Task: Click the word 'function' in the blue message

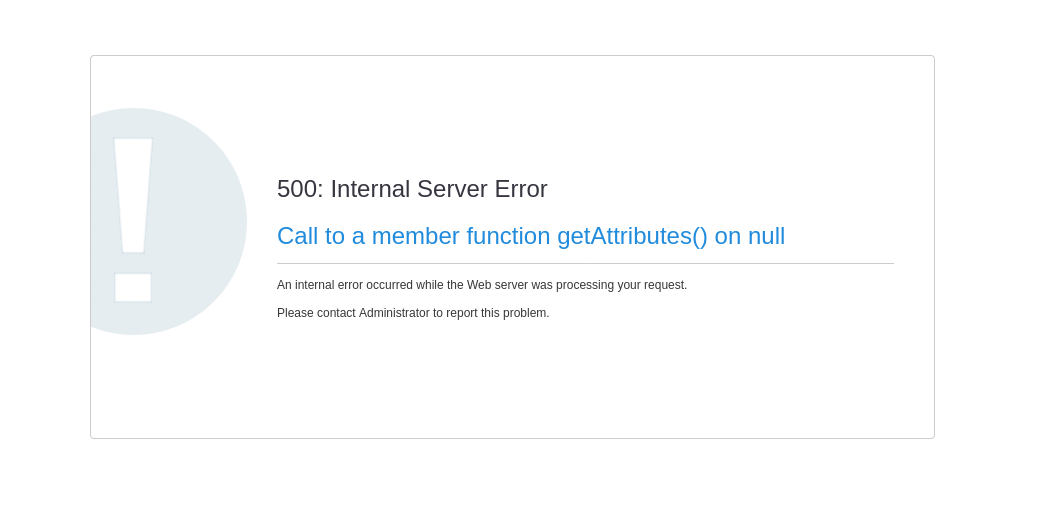Action: 508,236
